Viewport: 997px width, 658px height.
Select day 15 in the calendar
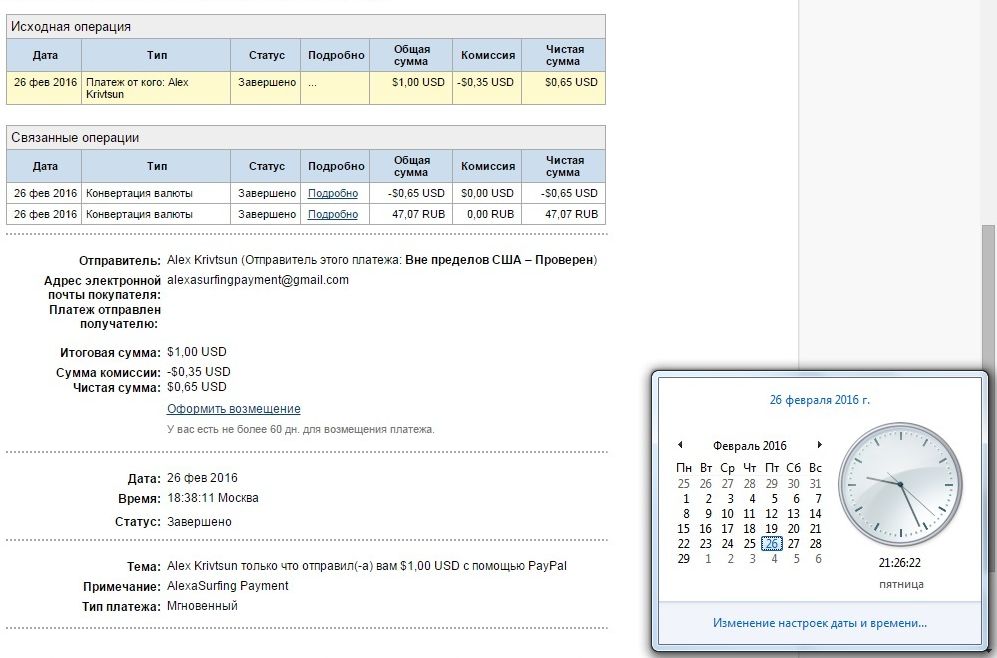coord(684,529)
